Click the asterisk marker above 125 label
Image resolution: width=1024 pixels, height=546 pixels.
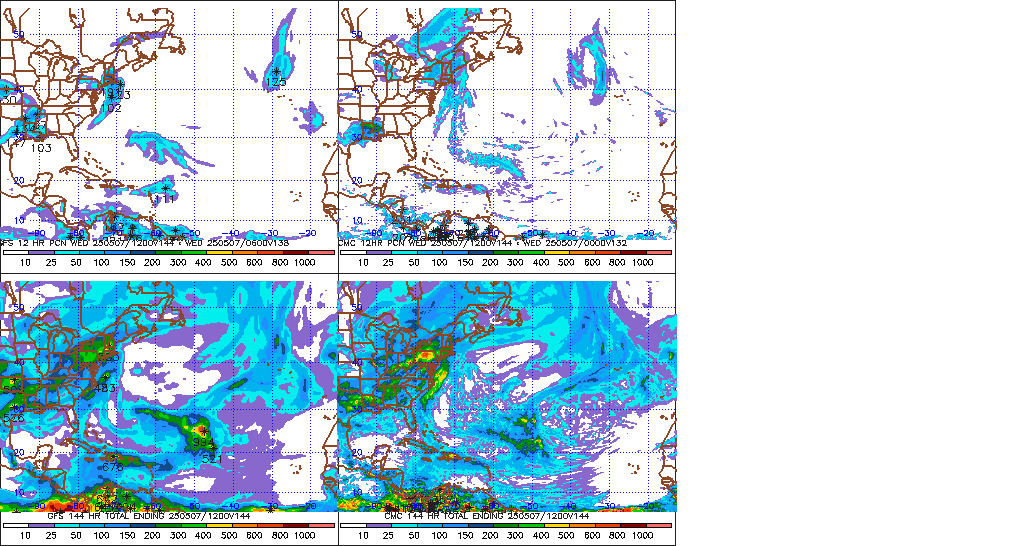(277, 71)
